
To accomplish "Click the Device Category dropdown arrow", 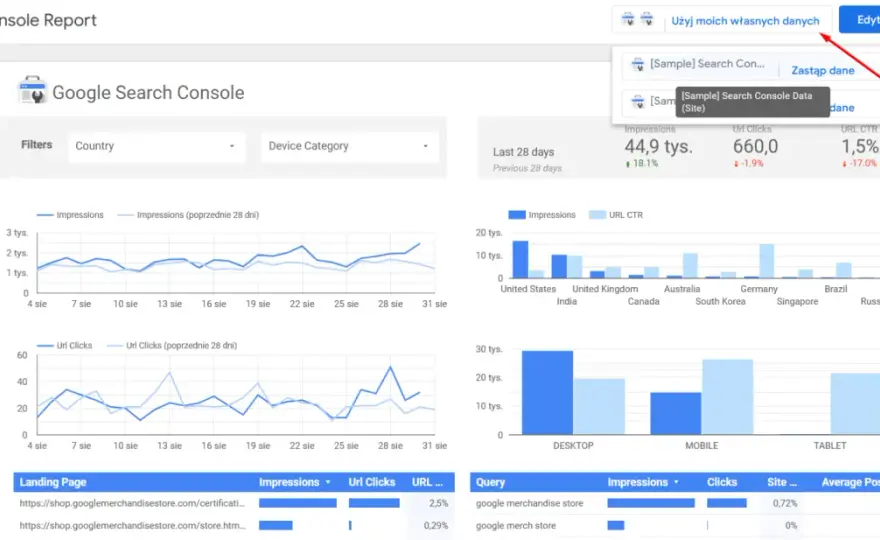I will (x=425, y=146).
